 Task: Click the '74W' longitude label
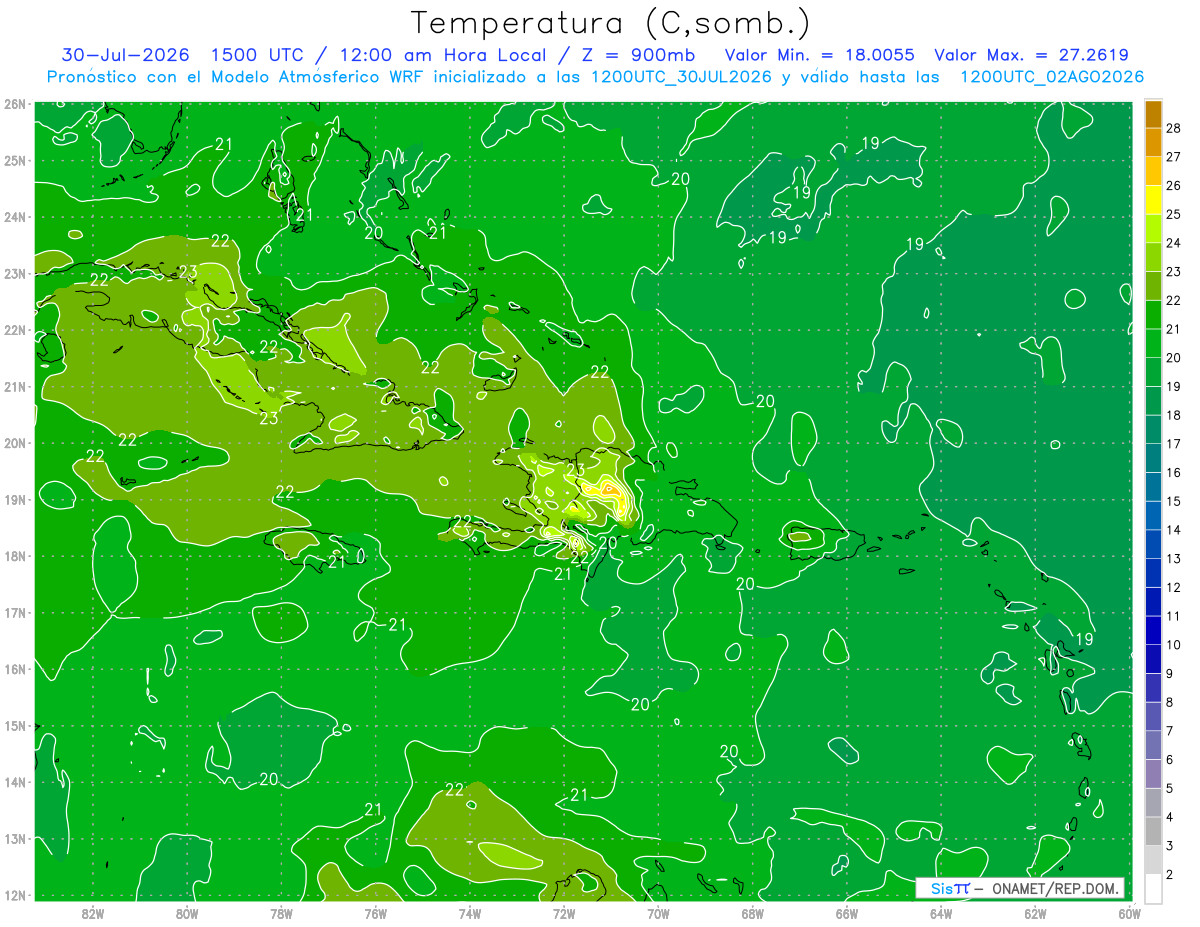click(469, 913)
